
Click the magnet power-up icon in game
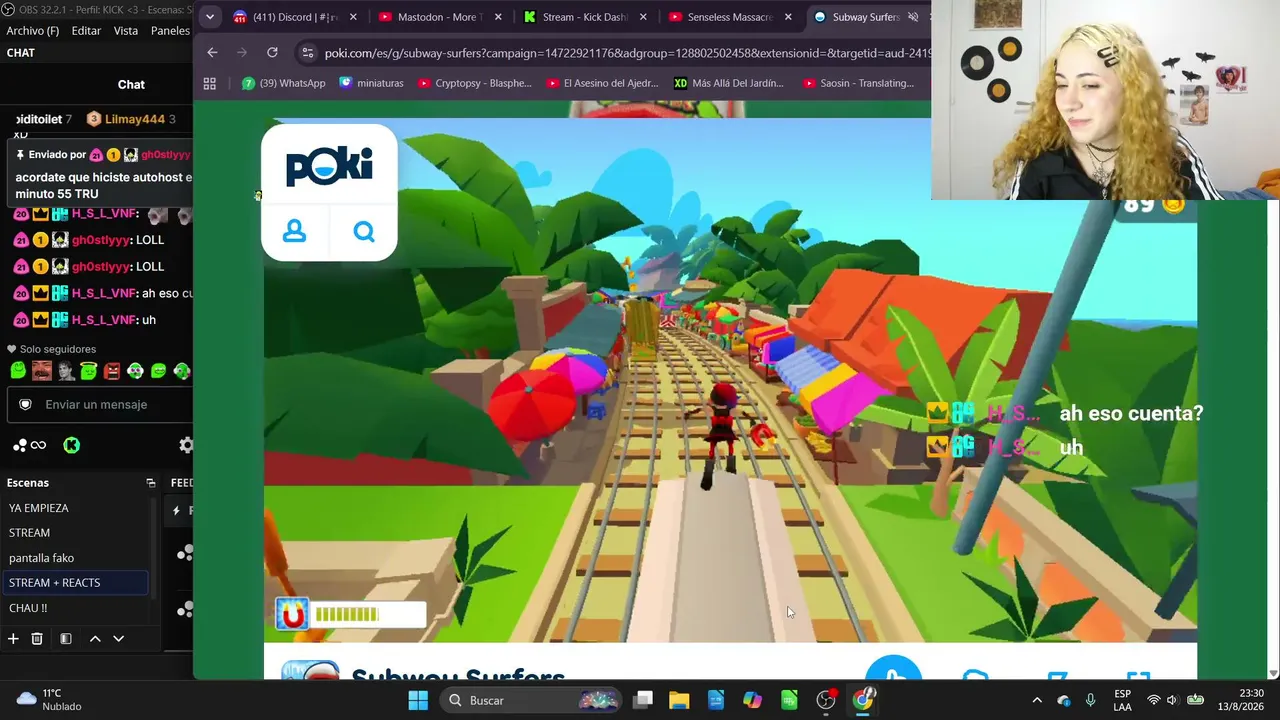click(x=292, y=614)
